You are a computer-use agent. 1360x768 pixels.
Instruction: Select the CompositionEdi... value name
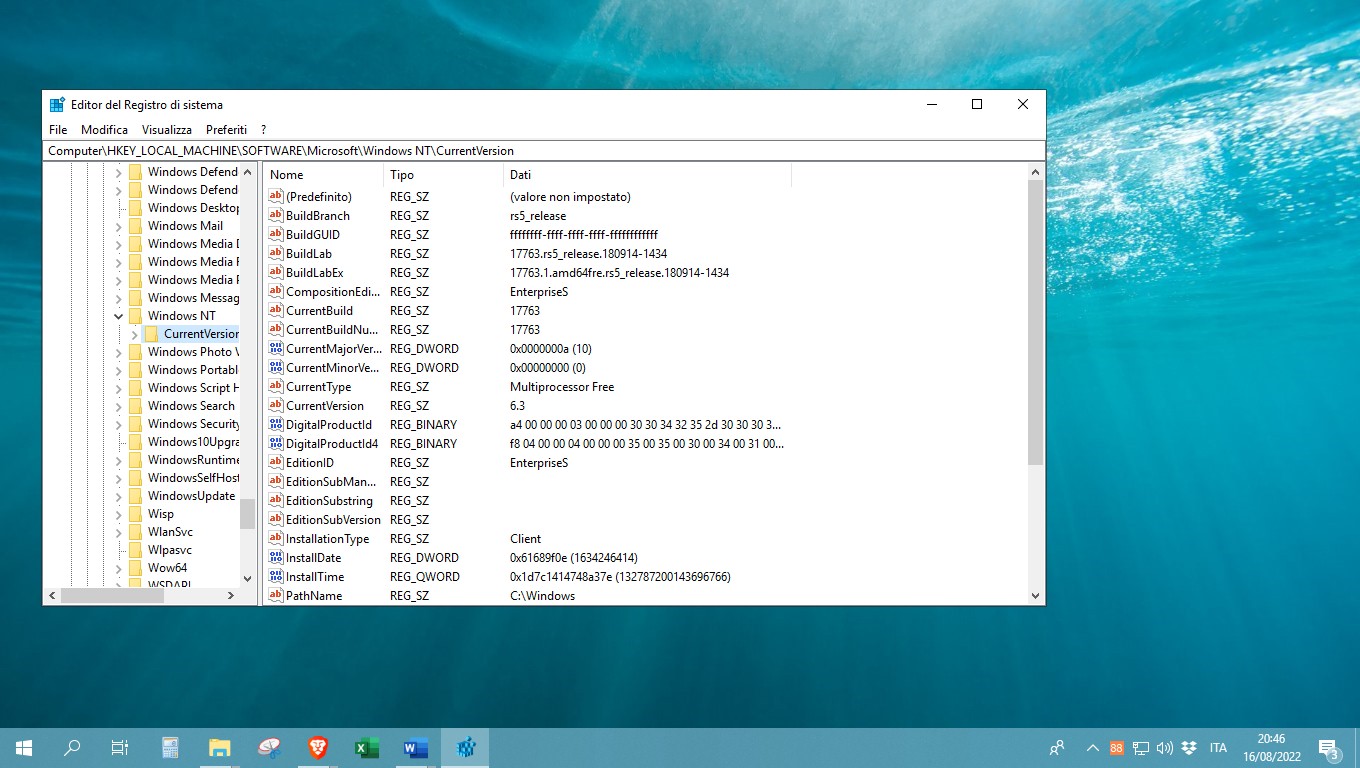(x=333, y=292)
